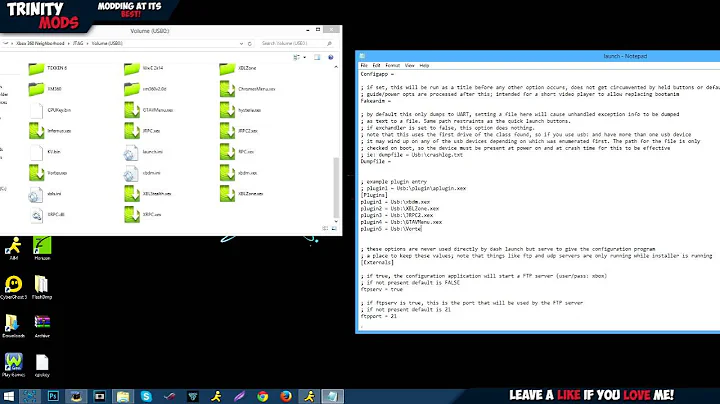
Task: Open the FlashDmp desktop folder
Action: point(42,288)
